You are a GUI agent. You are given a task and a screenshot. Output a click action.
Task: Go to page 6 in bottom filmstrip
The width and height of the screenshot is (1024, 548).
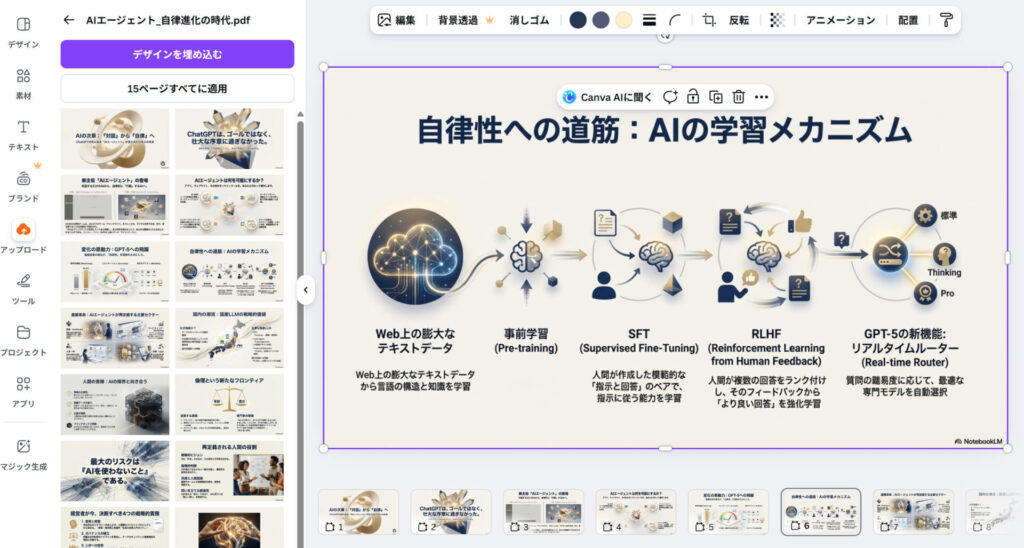click(821, 512)
